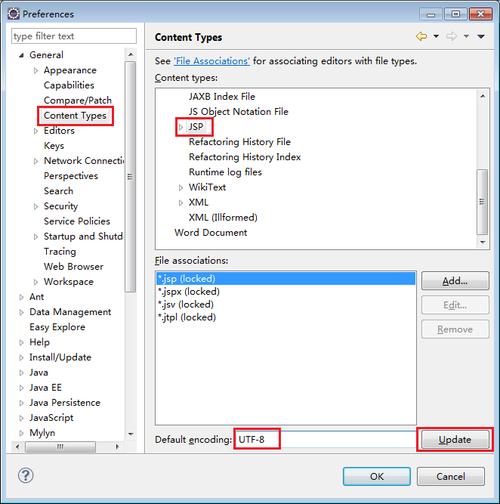This screenshot has width=500, height=504.
Task: Click the Add... file association button
Action: click(455, 281)
